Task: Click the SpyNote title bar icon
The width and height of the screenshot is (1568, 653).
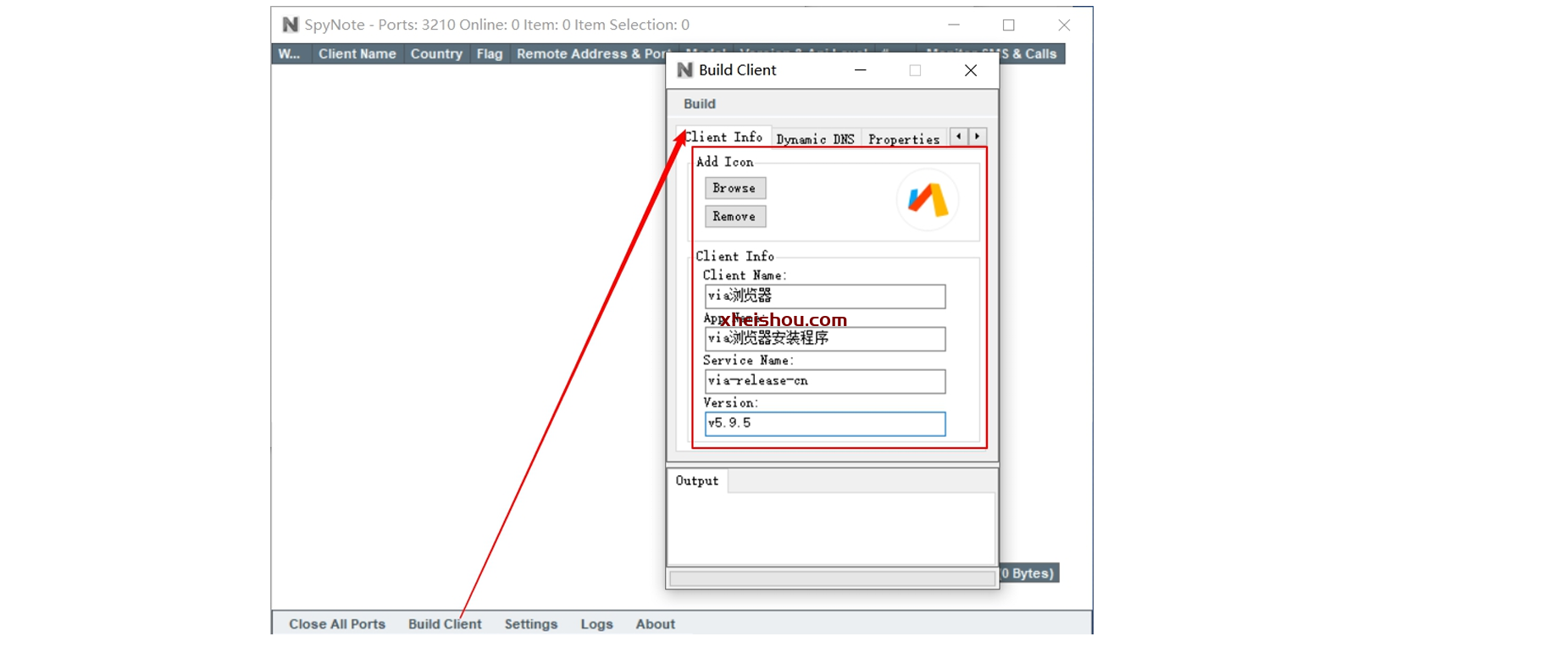Action: pos(291,25)
